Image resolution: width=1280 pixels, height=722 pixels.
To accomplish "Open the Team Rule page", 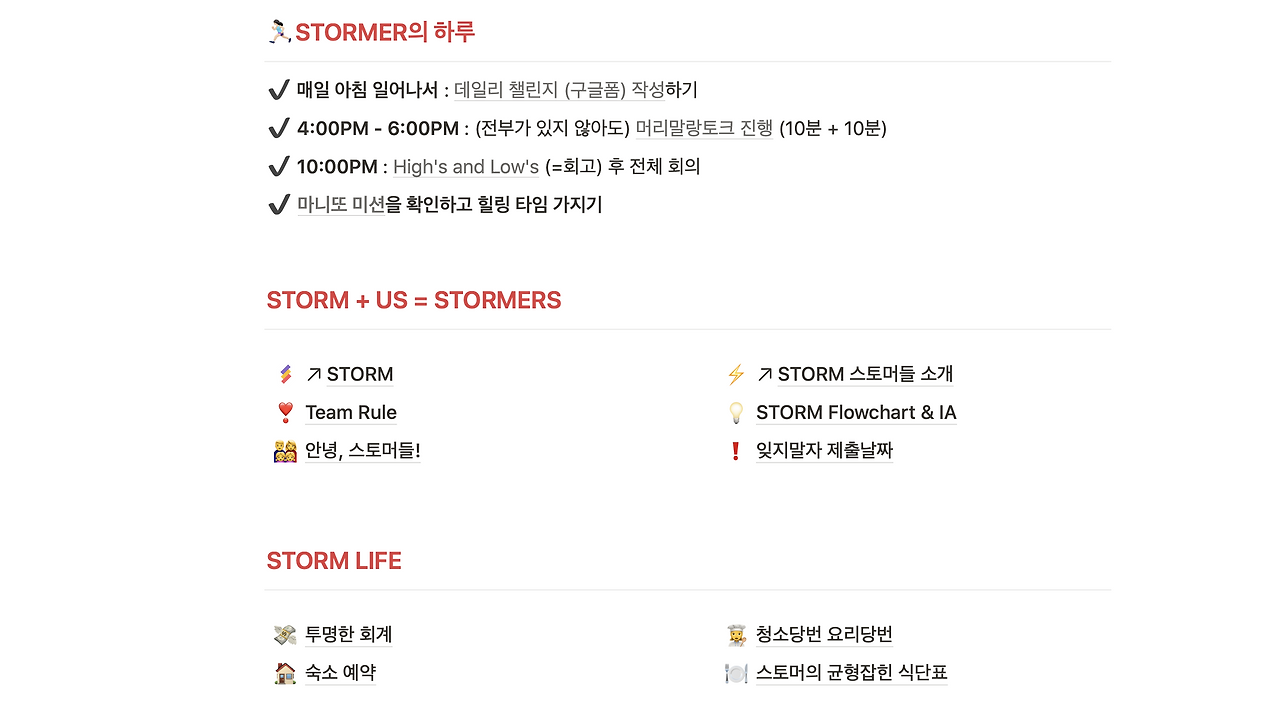I will [351, 413].
